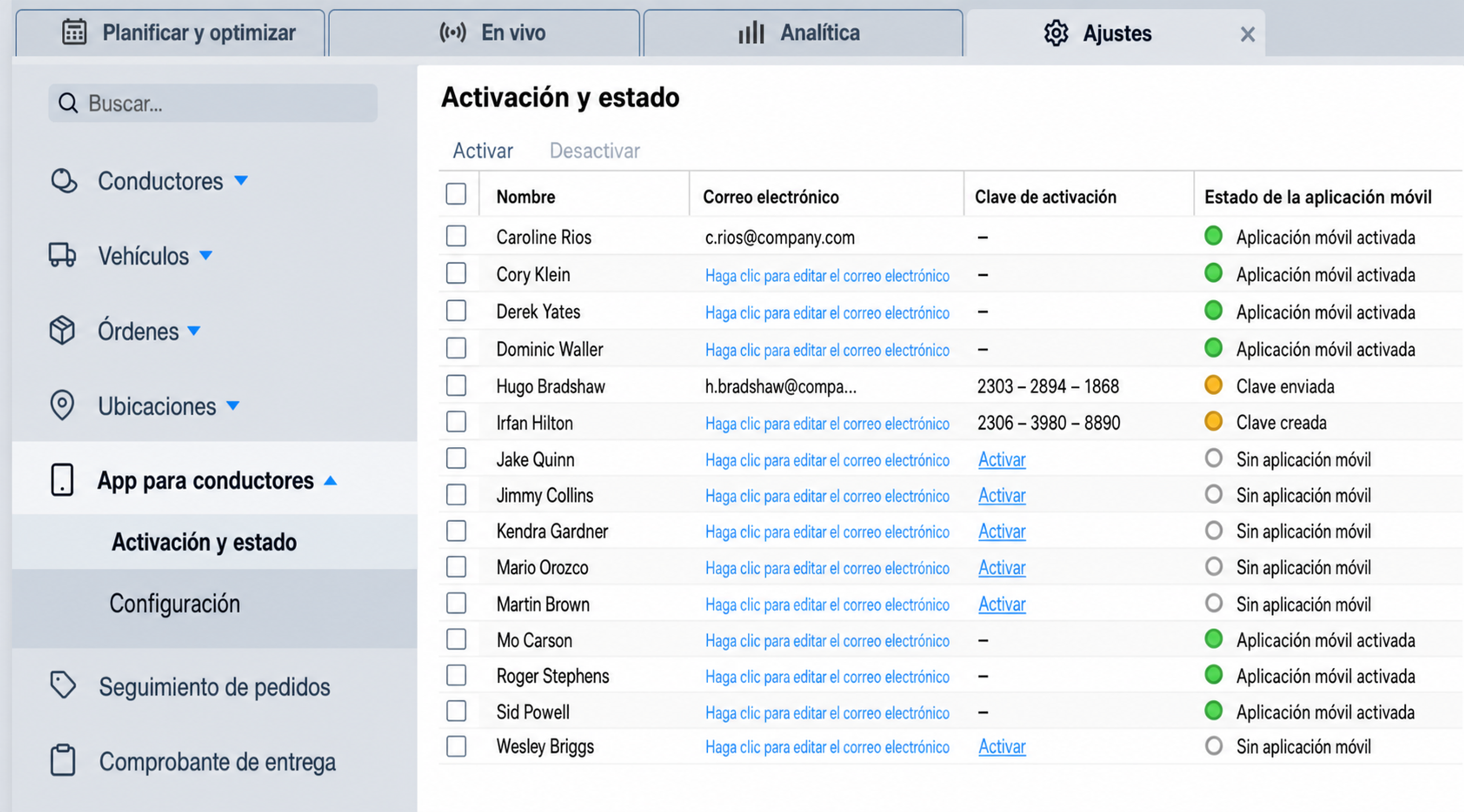This screenshot has height=812, width=1464.
Task: Click the Conductores sidebar icon
Action: point(64,181)
